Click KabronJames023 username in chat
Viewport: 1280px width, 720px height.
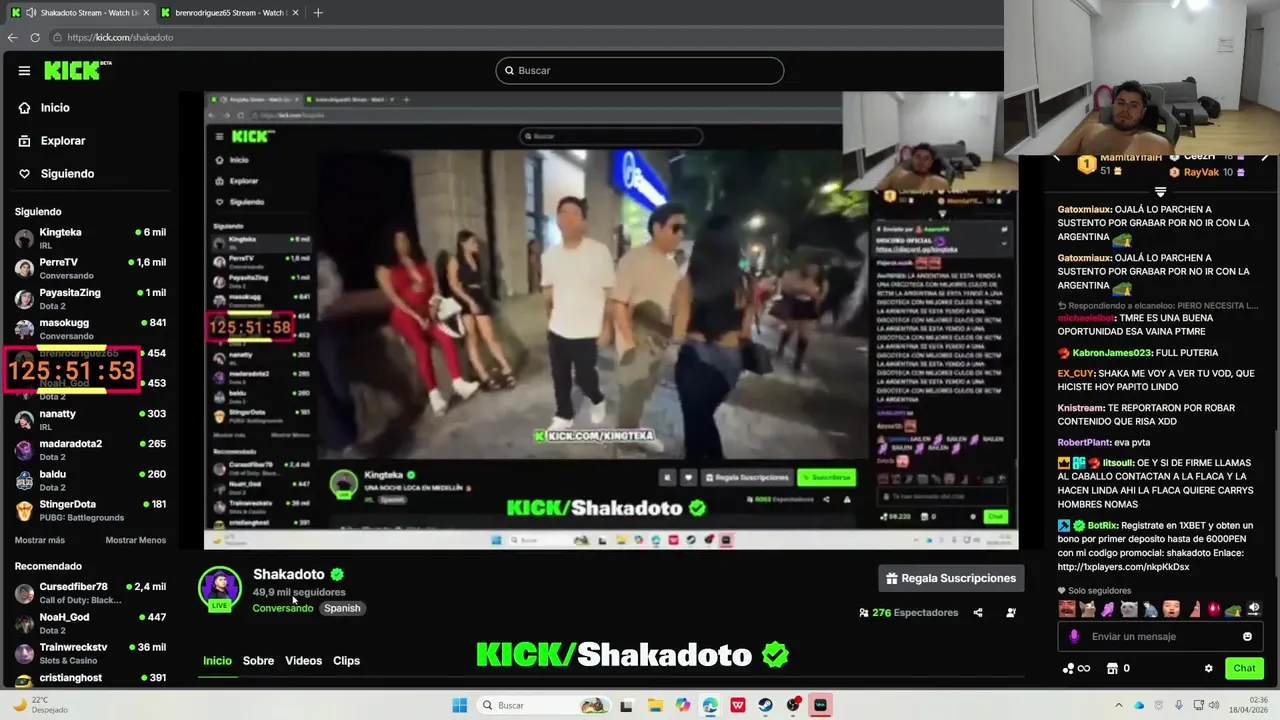pos(1112,353)
